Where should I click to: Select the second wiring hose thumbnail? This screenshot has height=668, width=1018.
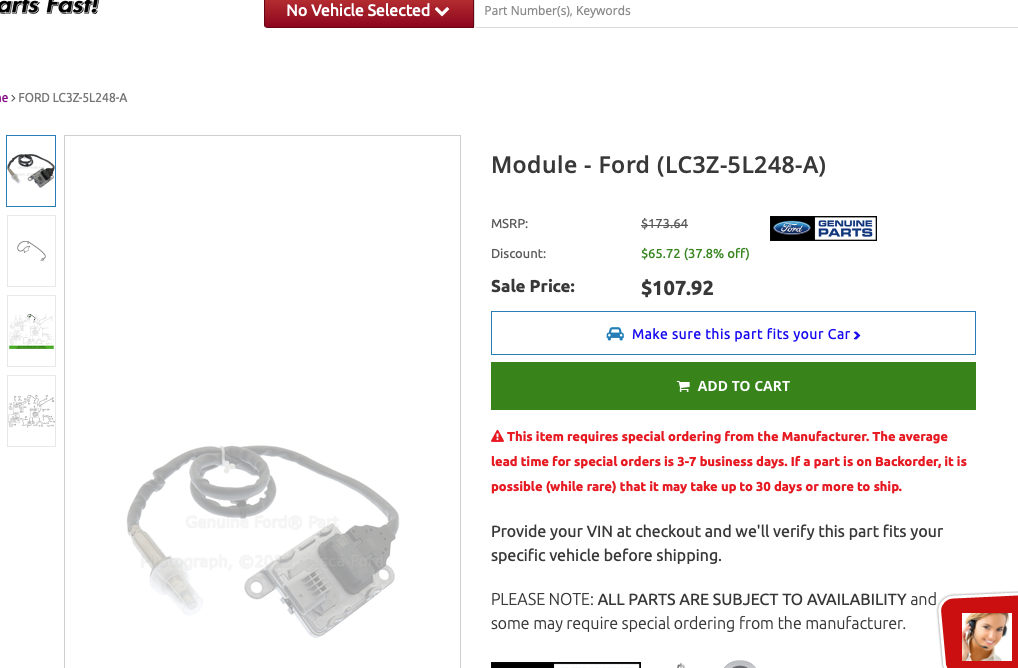click(x=31, y=250)
